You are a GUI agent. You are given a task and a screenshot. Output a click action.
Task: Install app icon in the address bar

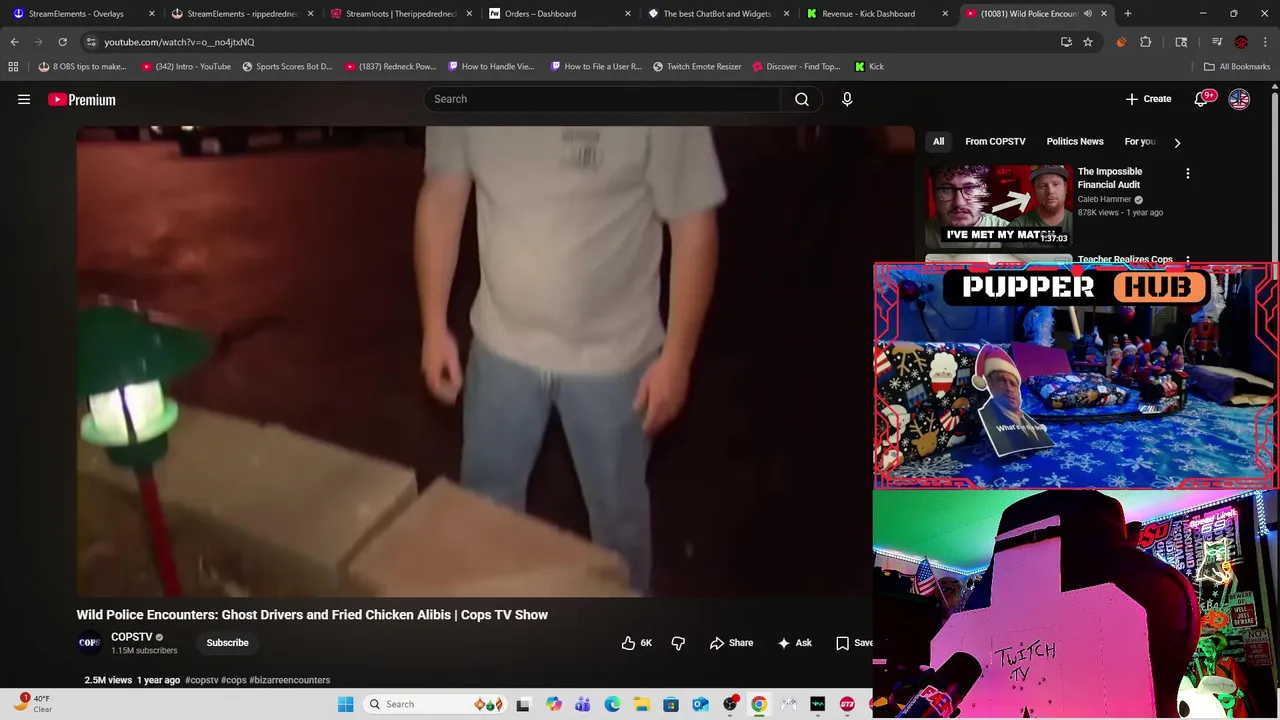tap(1066, 42)
